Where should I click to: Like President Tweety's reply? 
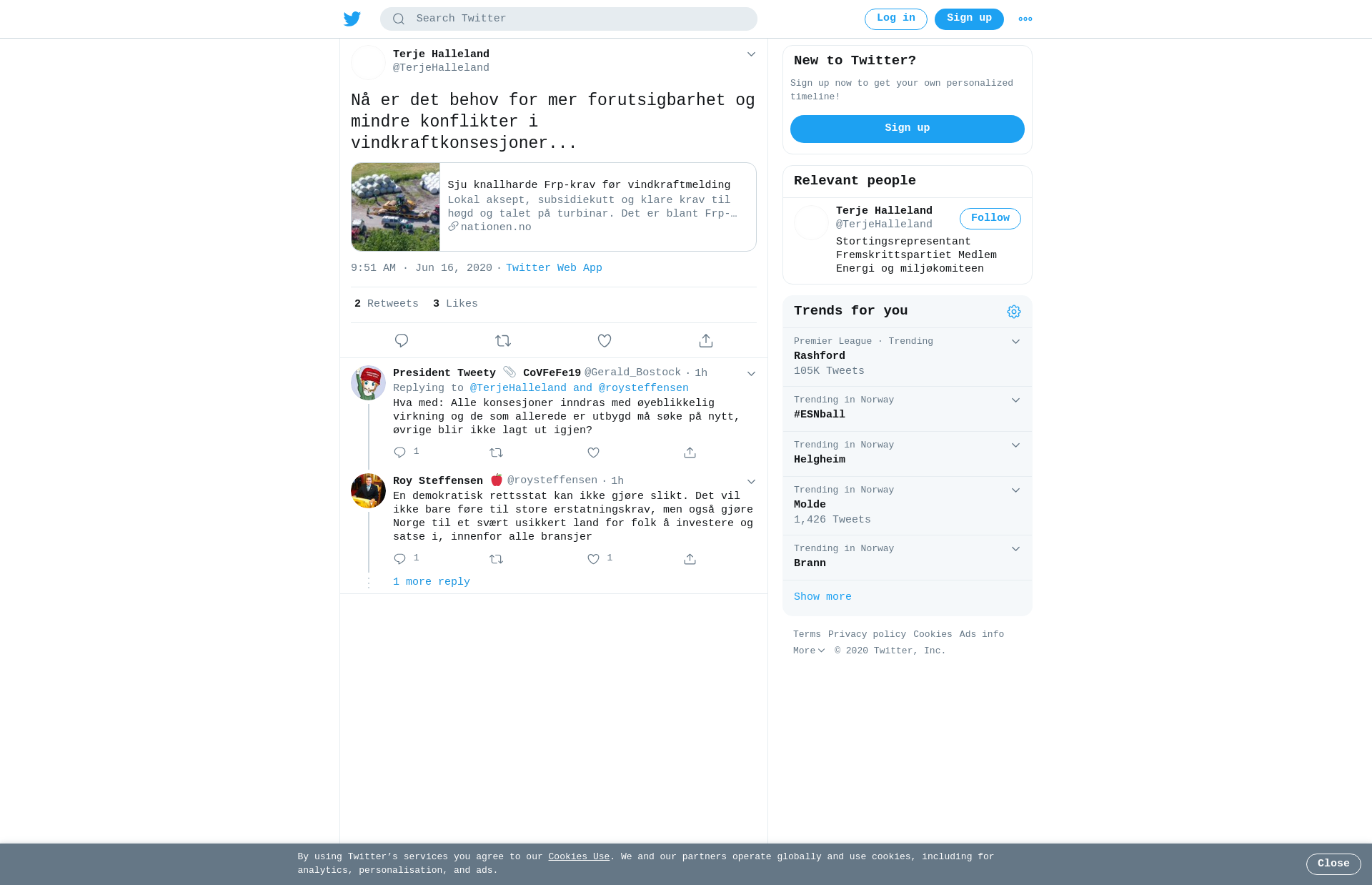coord(593,453)
